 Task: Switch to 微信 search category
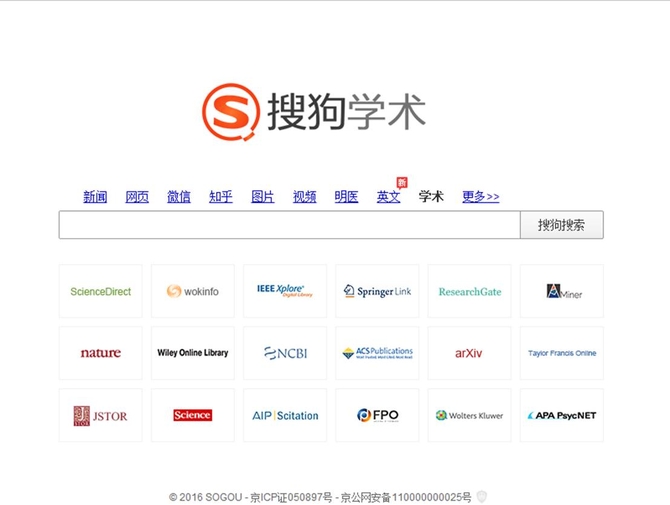point(179,197)
